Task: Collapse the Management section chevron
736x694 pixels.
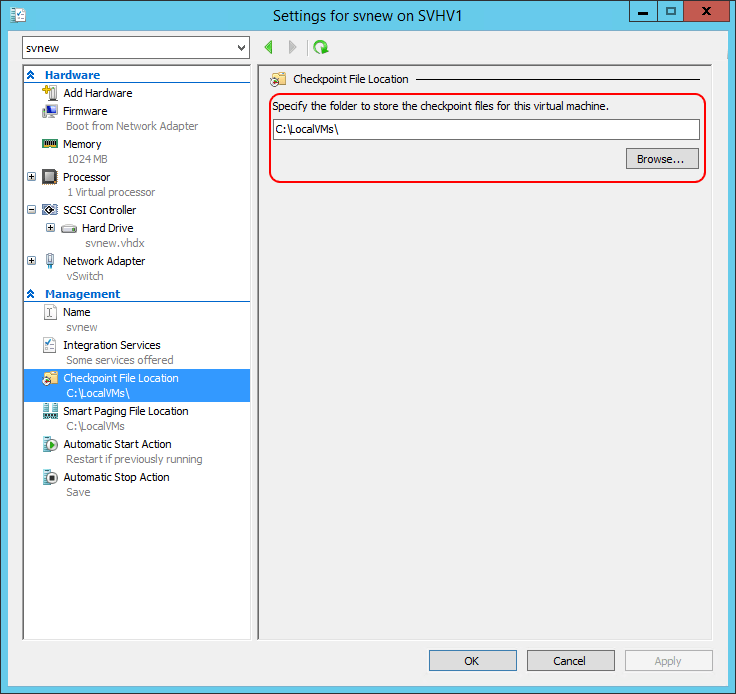Action: (31, 294)
